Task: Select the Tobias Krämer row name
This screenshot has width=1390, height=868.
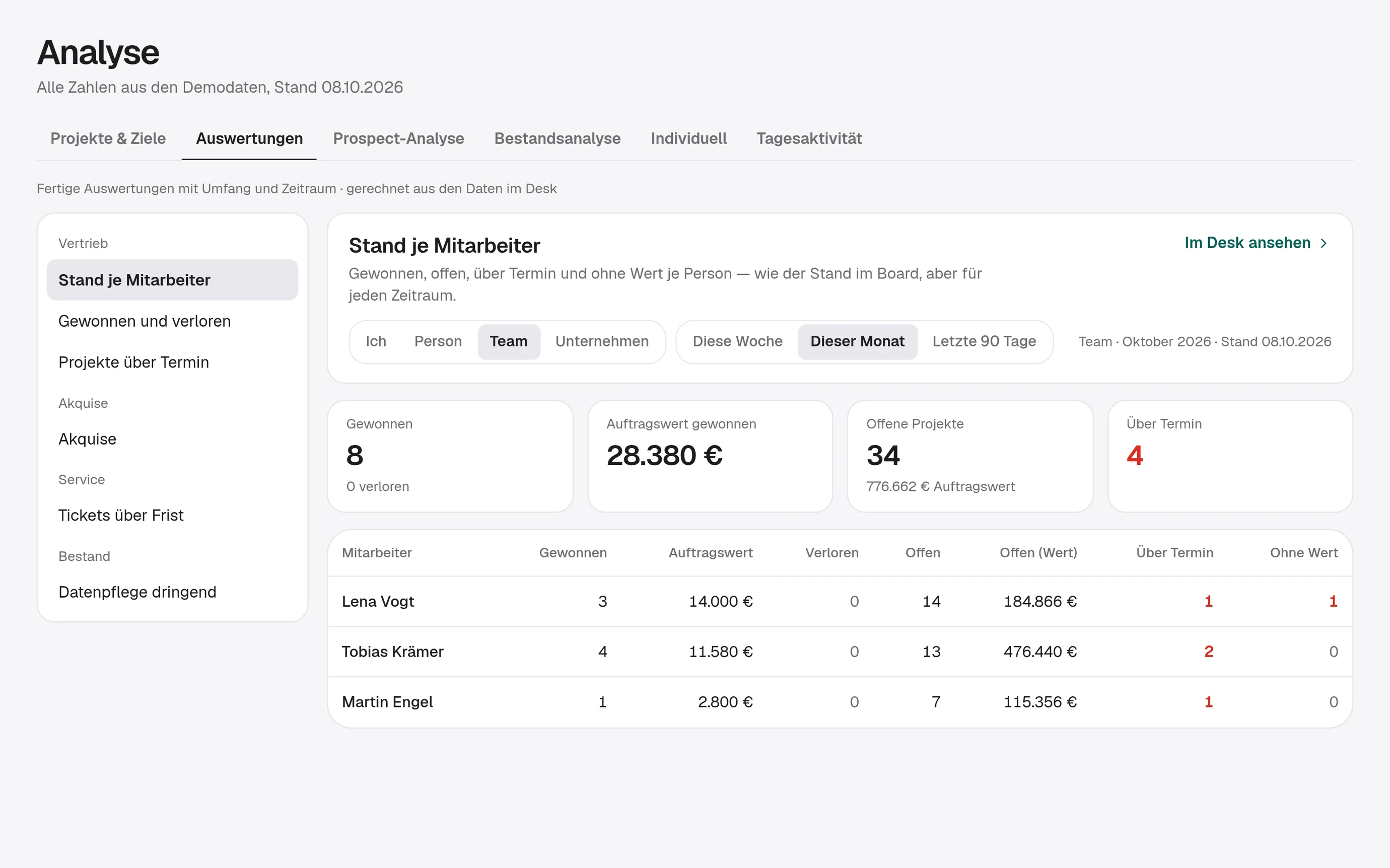Action: click(x=392, y=652)
